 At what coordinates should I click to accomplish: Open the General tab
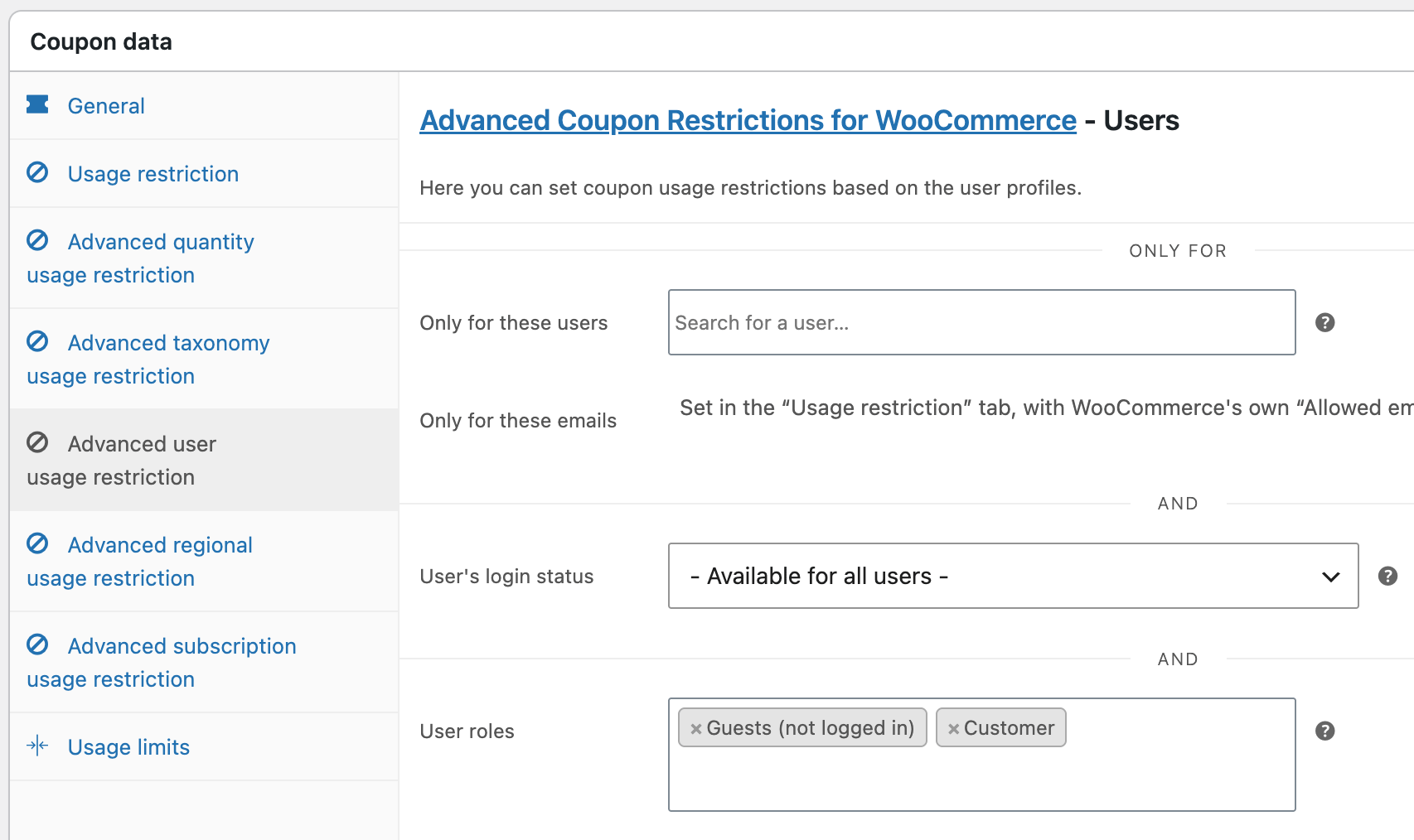204,106
